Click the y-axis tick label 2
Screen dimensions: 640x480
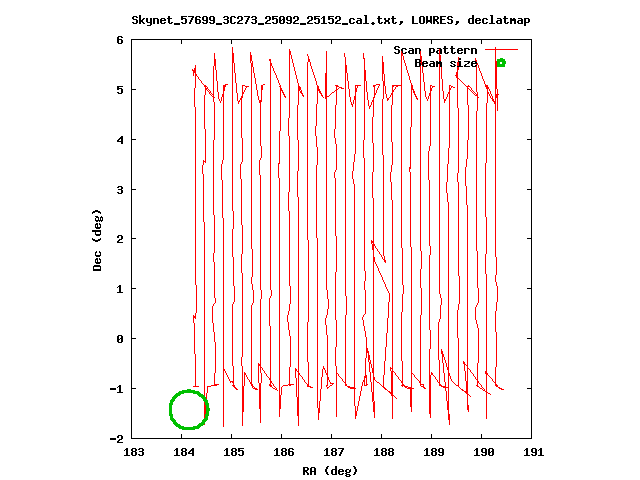[x=120, y=239]
